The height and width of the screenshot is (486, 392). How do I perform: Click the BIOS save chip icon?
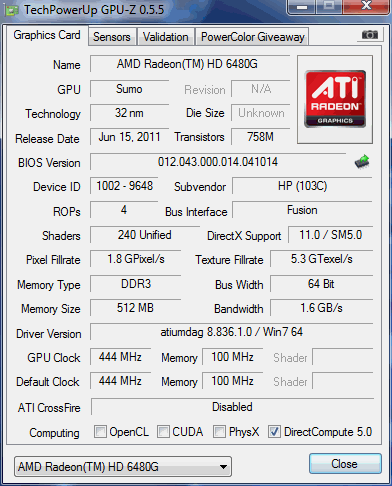click(362, 162)
